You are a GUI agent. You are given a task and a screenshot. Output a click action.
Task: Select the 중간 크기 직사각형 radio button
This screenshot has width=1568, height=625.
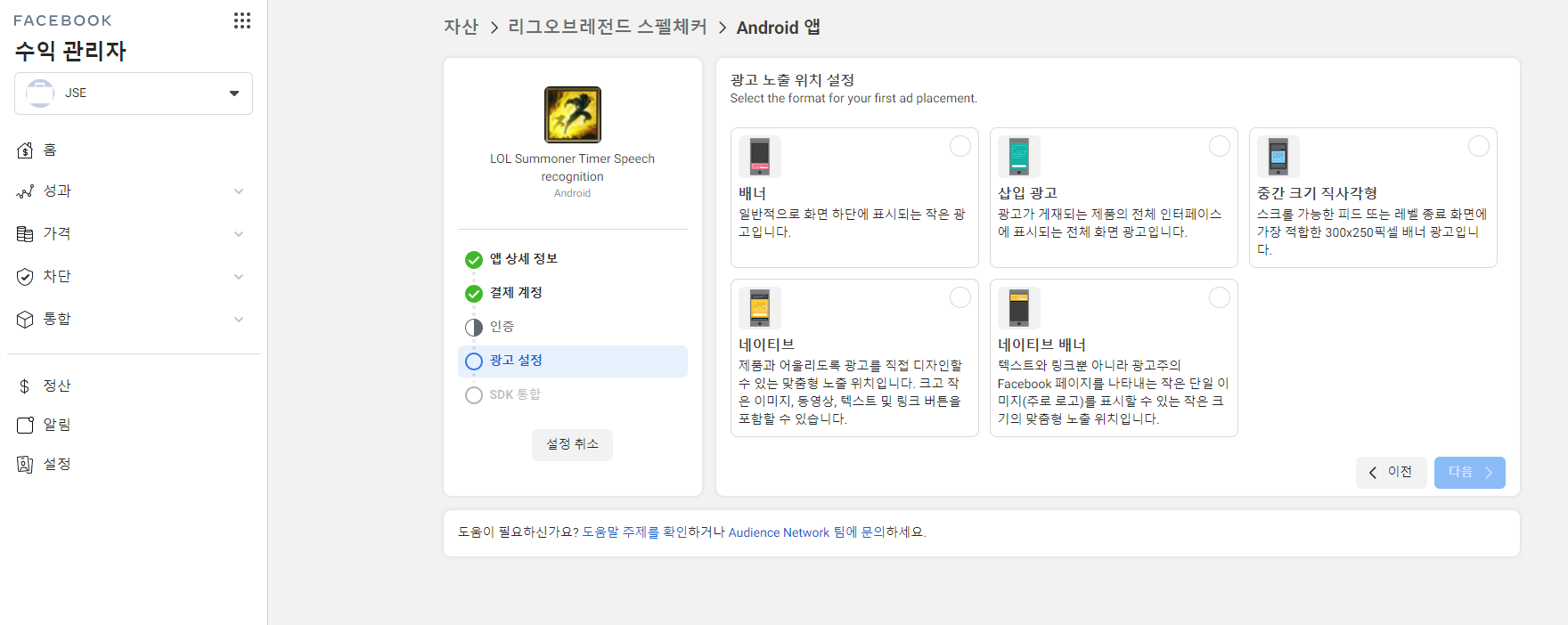[x=1479, y=146]
